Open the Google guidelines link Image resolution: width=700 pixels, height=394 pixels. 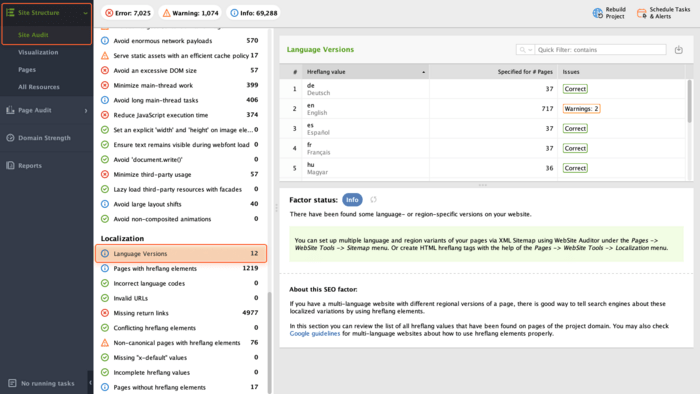315,333
